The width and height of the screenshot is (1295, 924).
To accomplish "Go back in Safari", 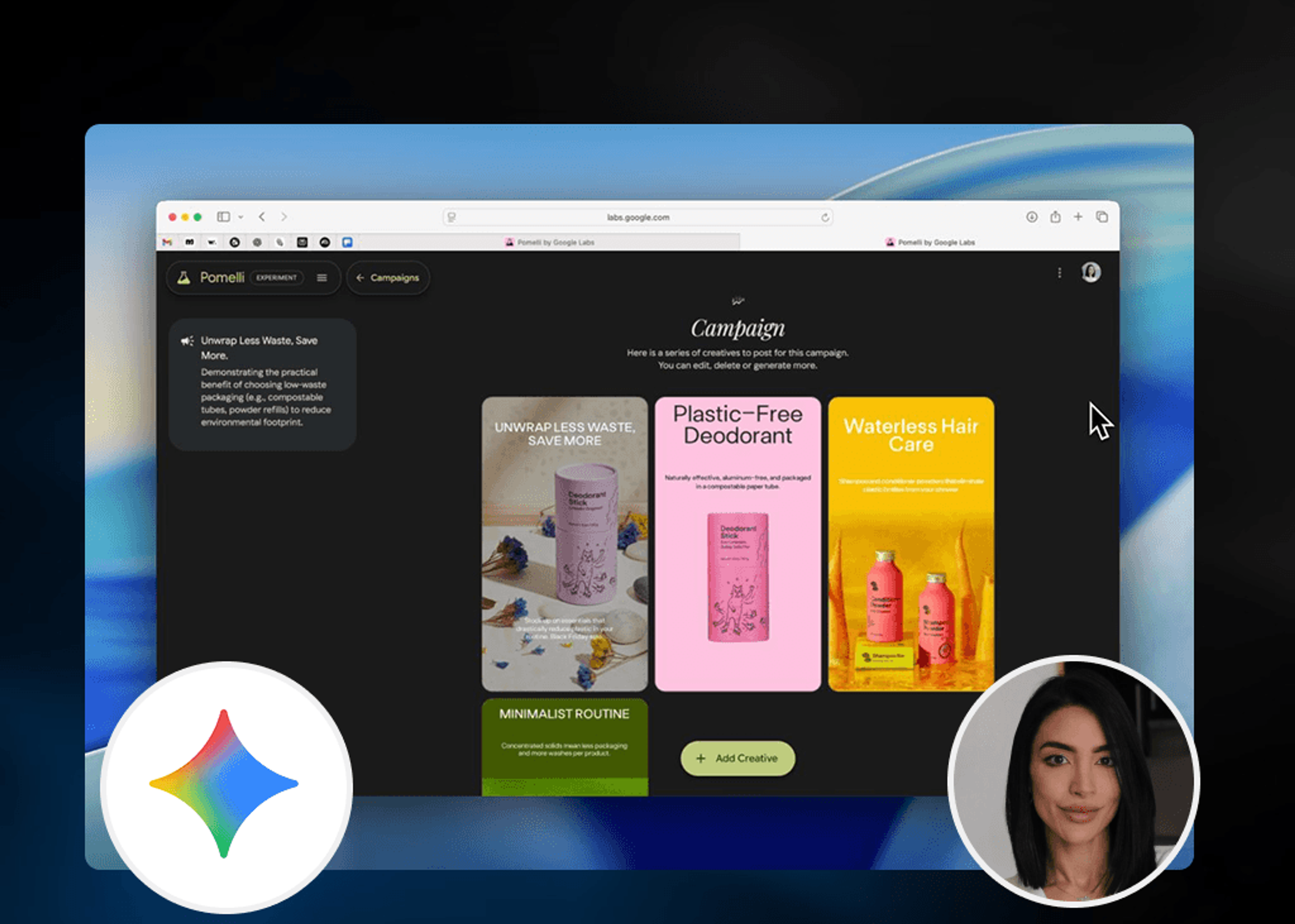I will 262,217.
